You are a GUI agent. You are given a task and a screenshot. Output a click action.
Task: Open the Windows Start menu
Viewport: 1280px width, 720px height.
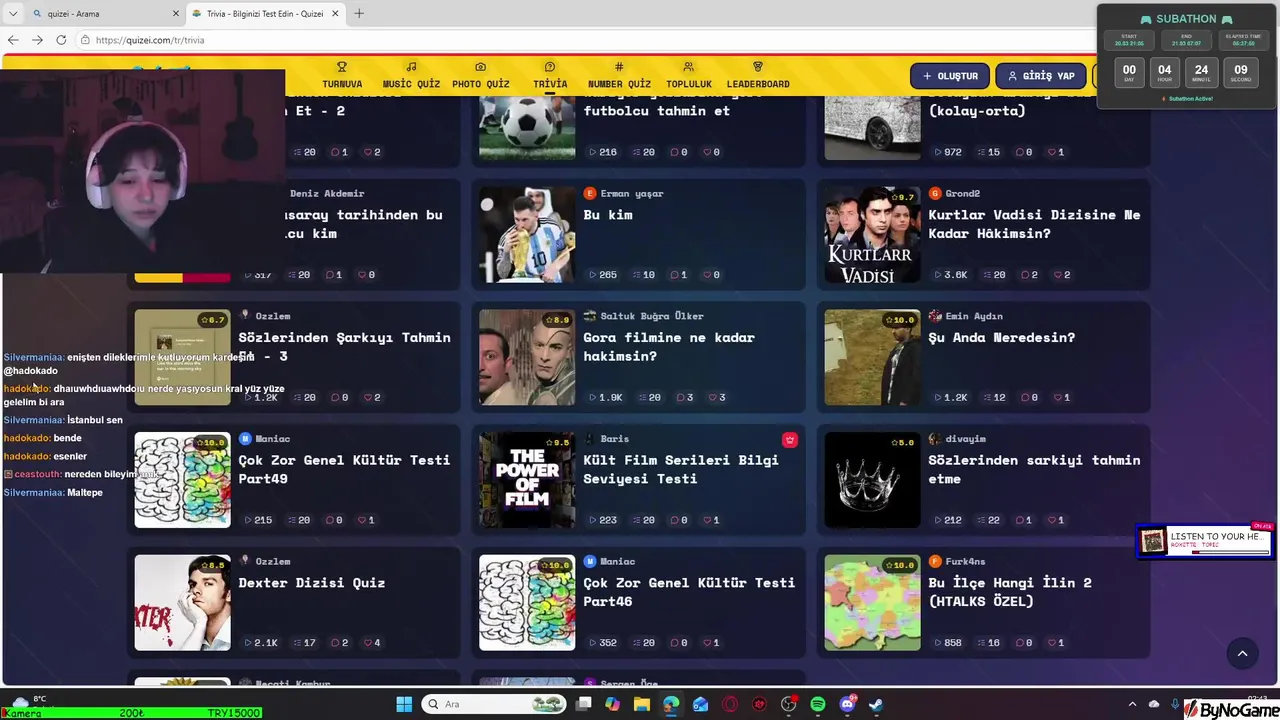[x=404, y=704]
